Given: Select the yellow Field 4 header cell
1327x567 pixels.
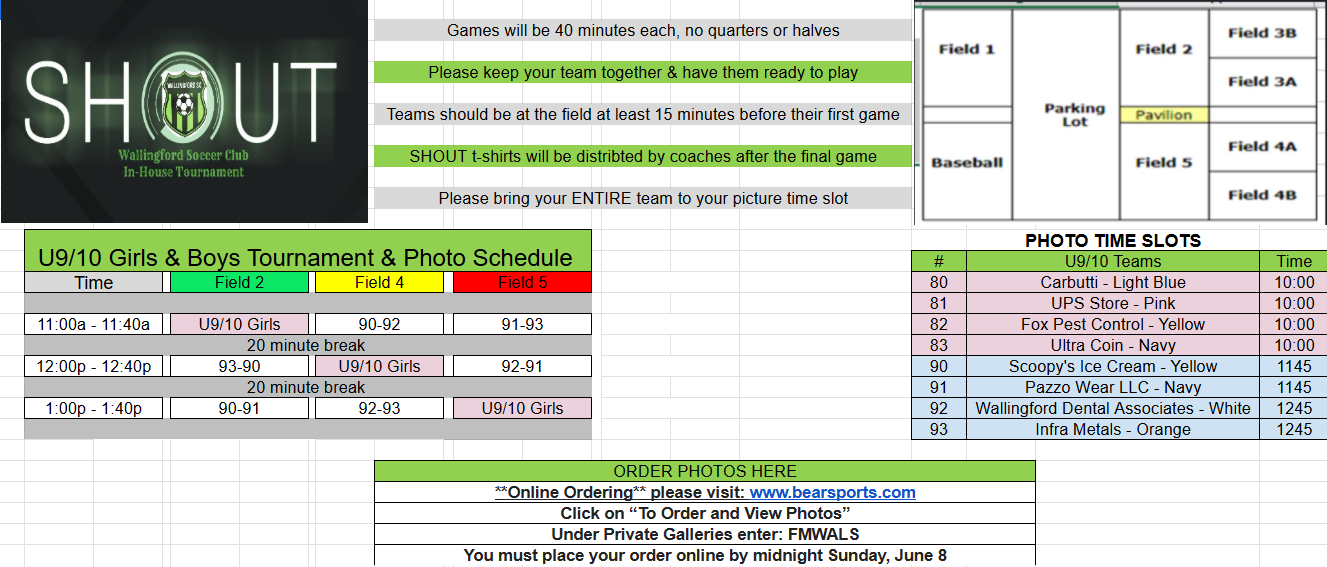Looking at the screenshot, I should click(379, 282).
